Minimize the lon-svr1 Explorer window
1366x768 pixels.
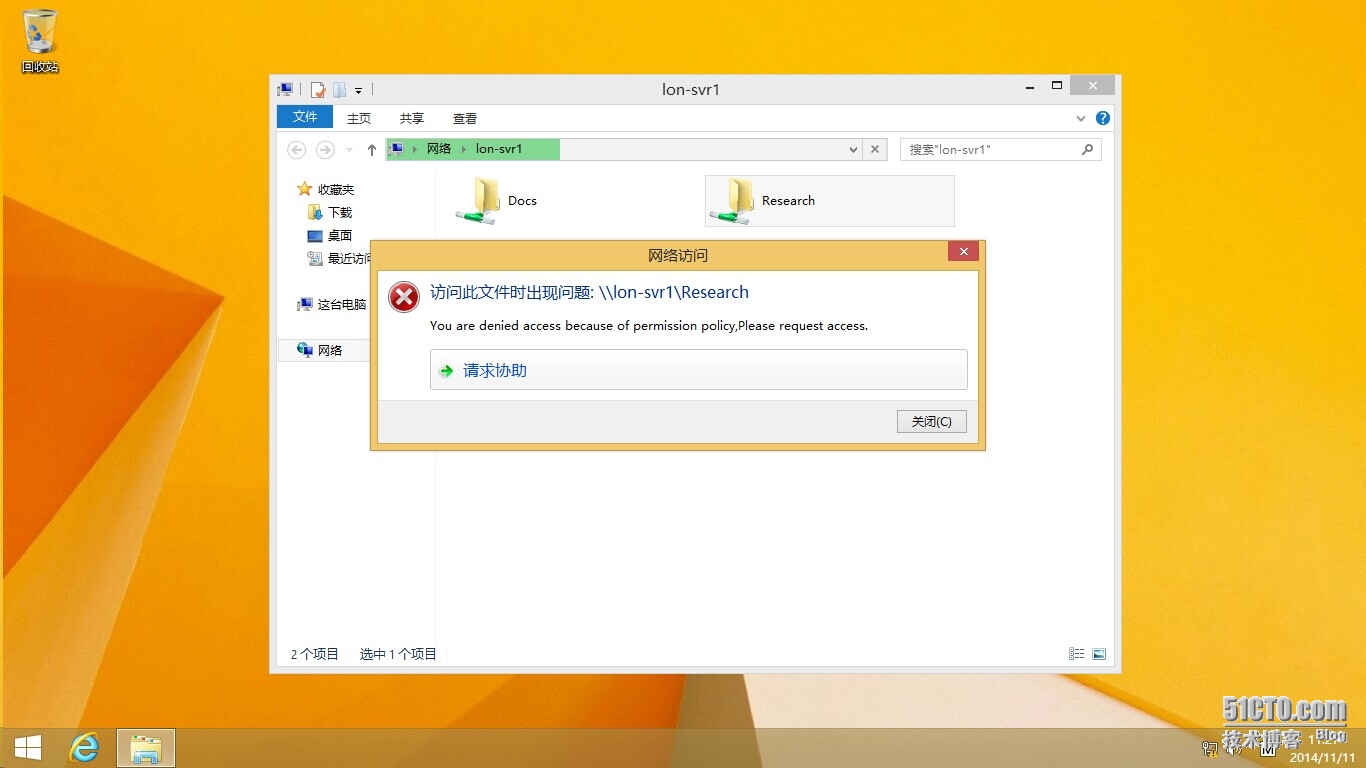(x=1030, y=86)
